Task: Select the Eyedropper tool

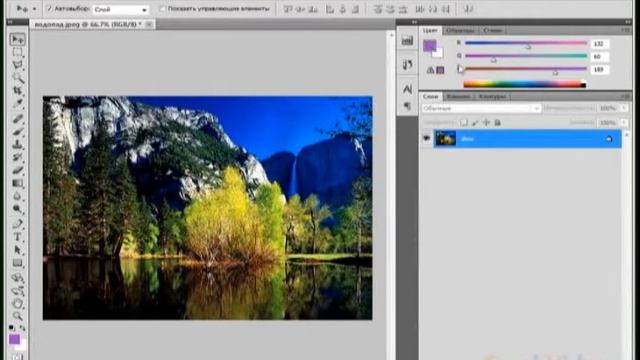Action: (x=17, y=103)
